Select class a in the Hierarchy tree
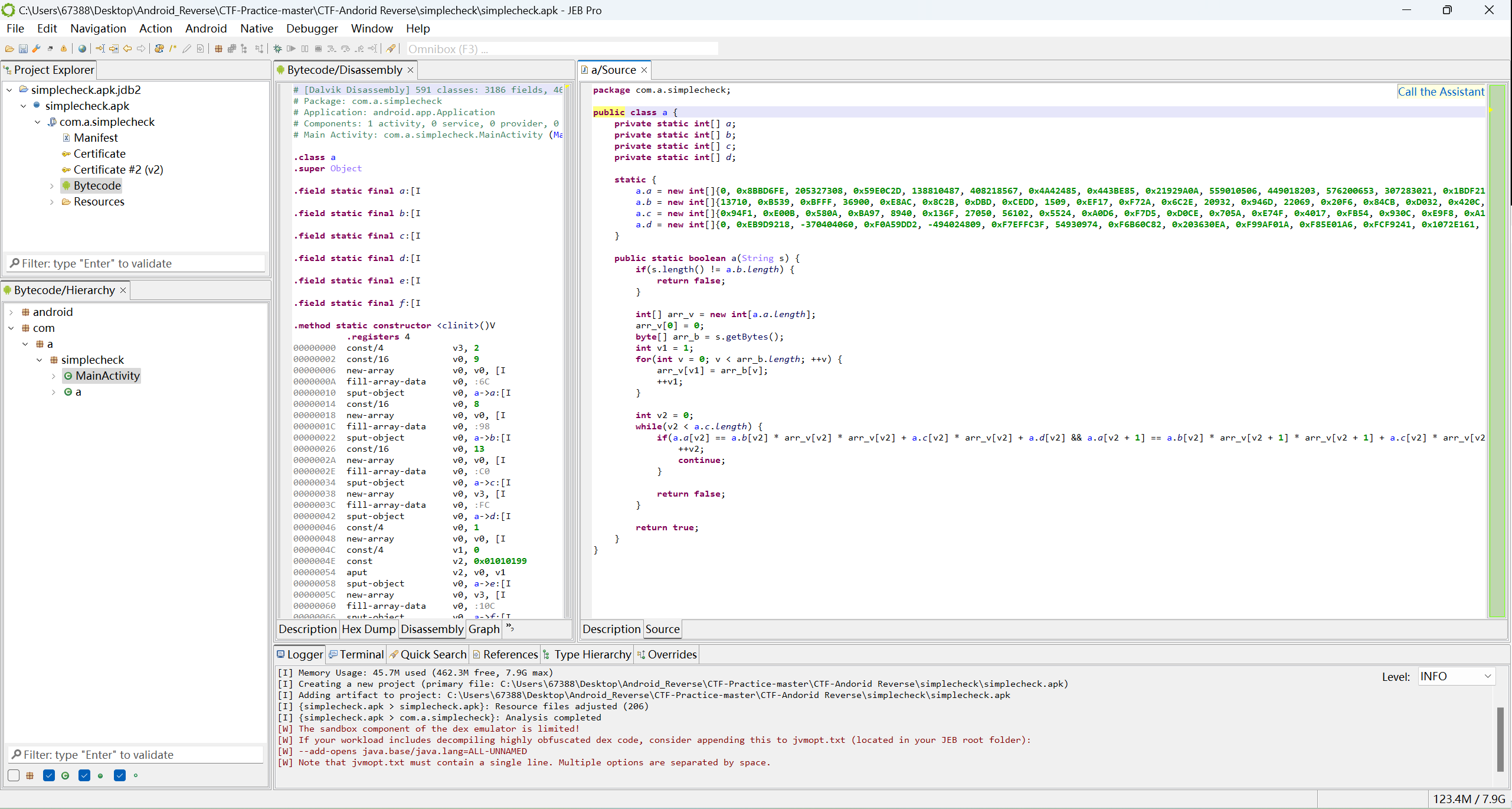The height and width of the screenshot is (809, 1512). (73, 392)
